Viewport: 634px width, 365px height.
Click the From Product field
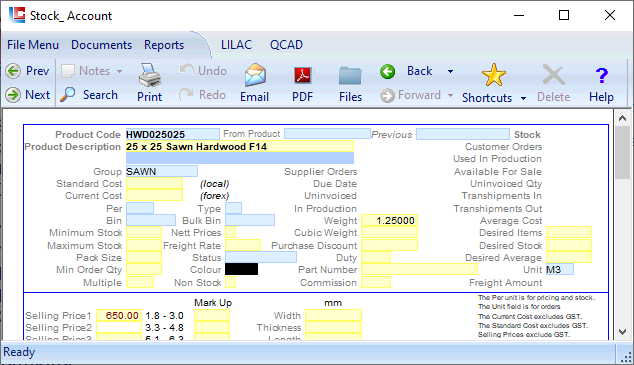pyautogui.click(x=327, y=134)
